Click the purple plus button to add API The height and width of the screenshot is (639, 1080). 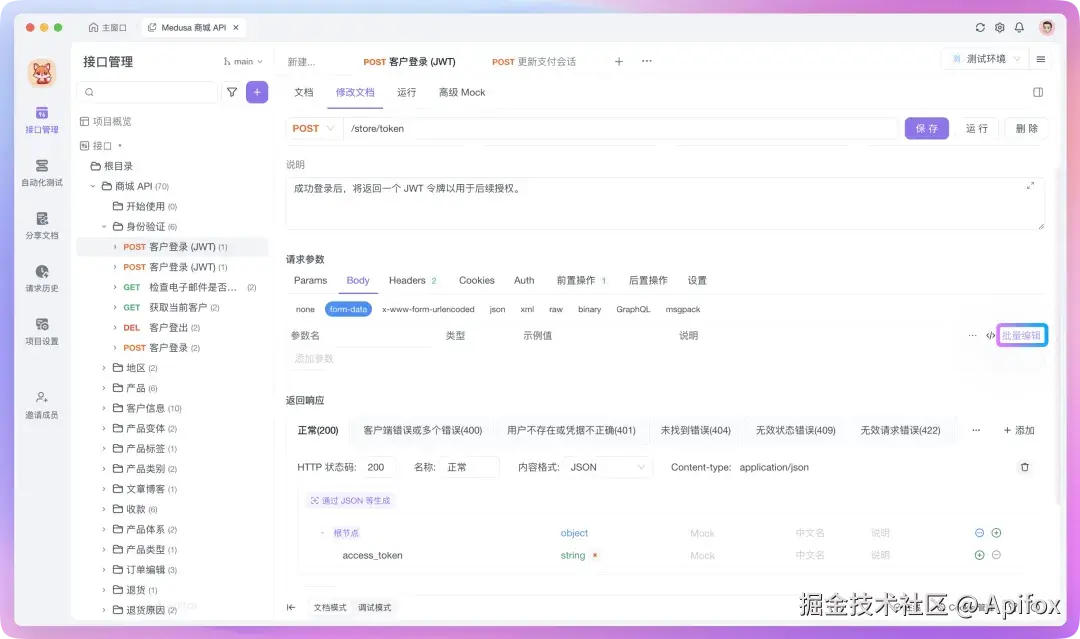coord(258,92)
